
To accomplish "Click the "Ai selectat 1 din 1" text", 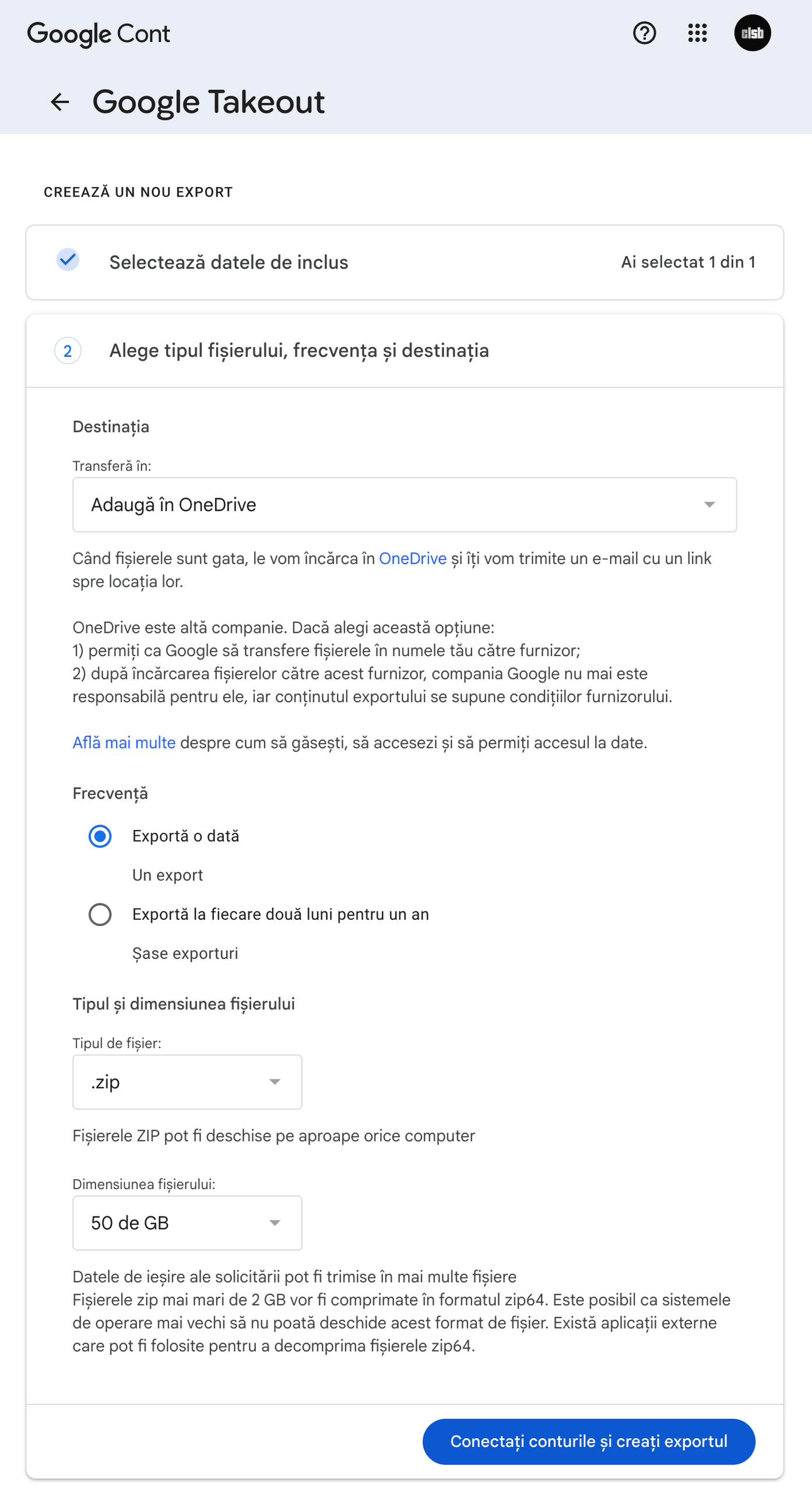I will [x=688, y=262].
